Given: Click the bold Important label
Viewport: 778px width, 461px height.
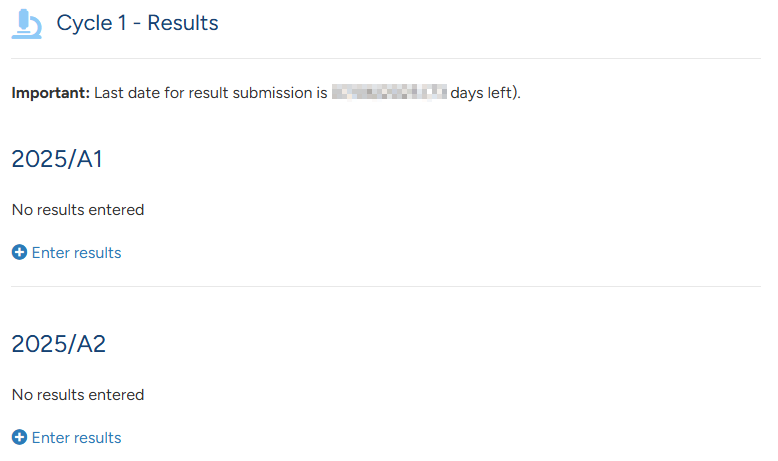Looking at the screenshot, I should pos(51,93).
